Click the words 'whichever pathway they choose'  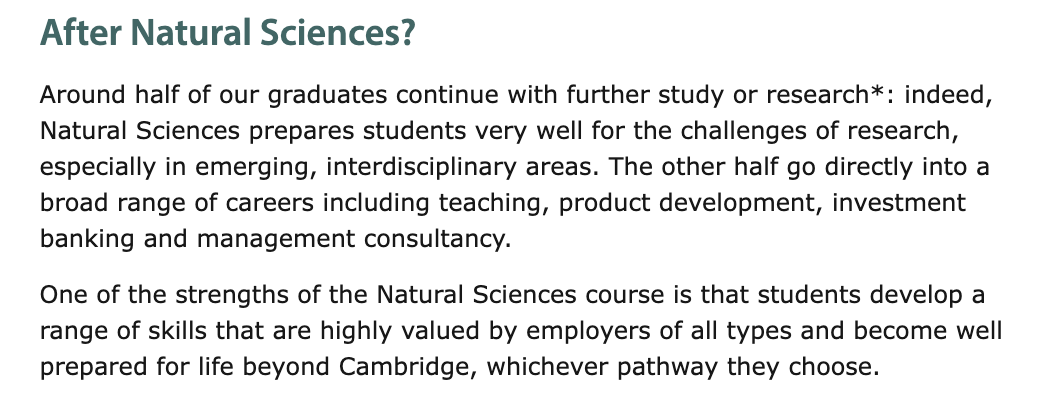(x=678, y=367)
